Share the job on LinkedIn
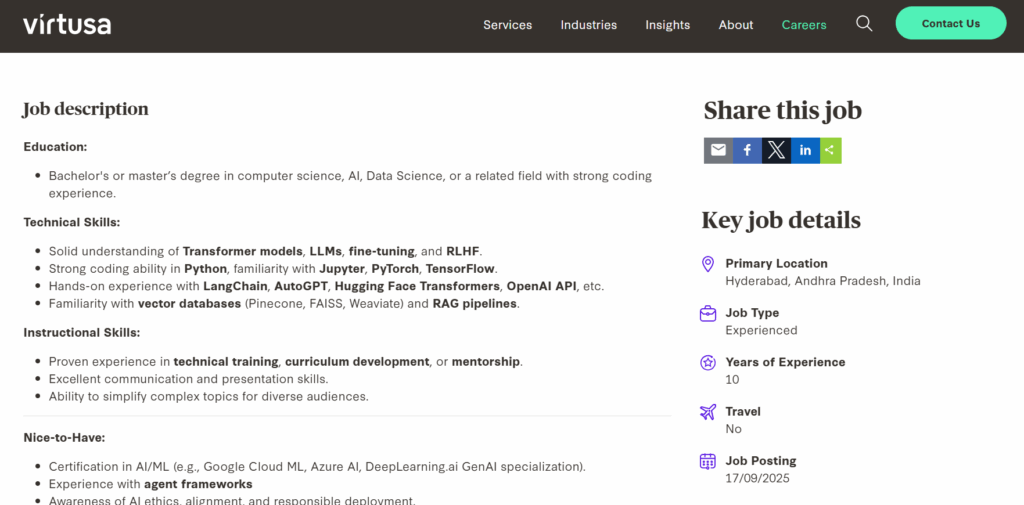Image resolution: width=1024 pixels, height=505 pixels. (x=805, y=151)
